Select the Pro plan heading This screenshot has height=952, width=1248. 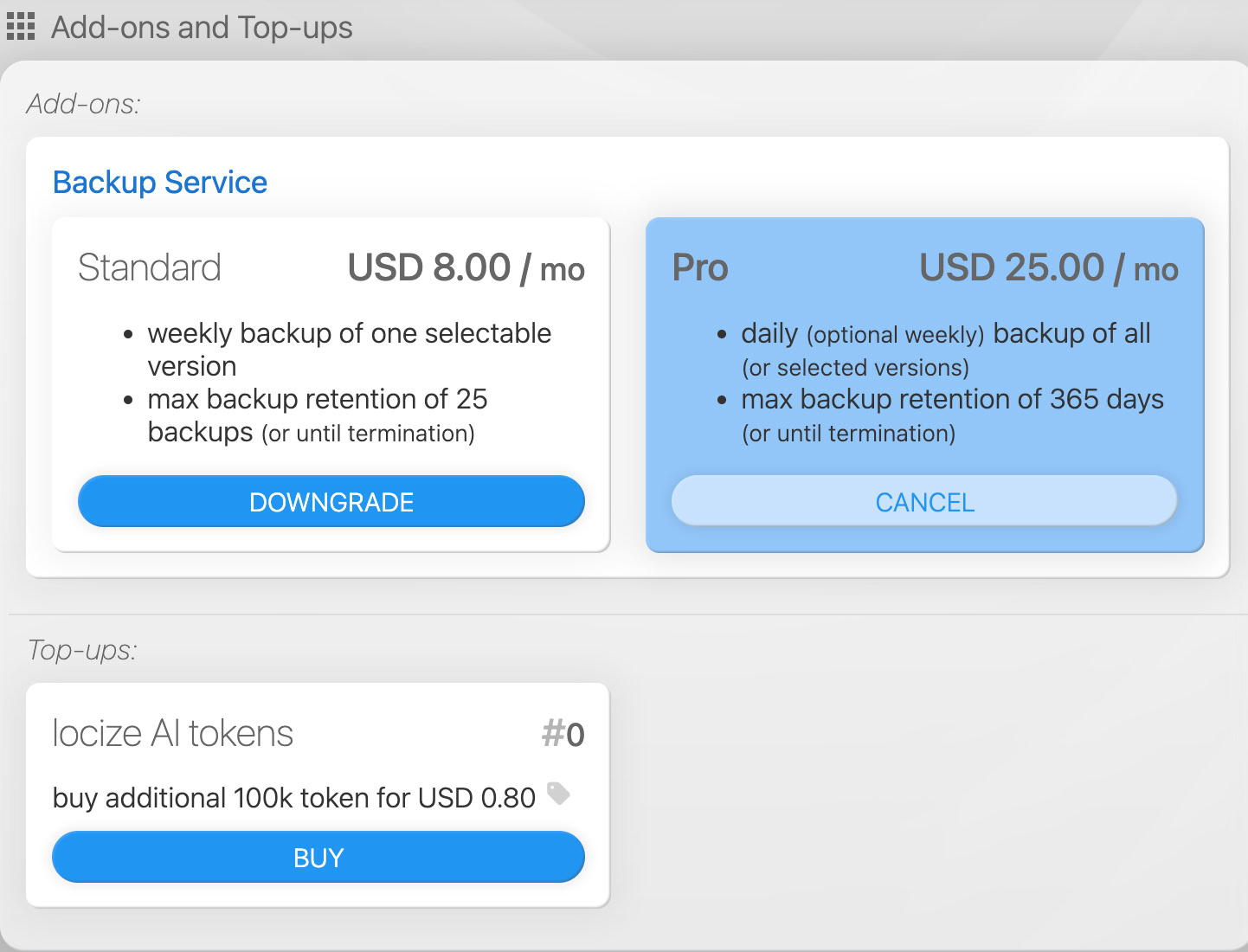pos(700,267)
